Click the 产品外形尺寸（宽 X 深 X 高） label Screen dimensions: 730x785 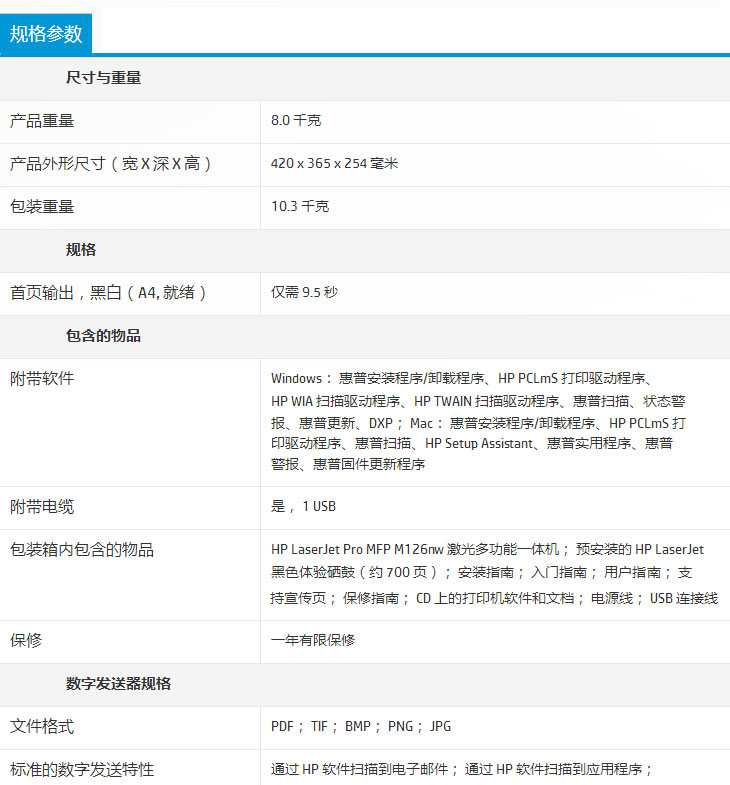(x=111, y=164)
